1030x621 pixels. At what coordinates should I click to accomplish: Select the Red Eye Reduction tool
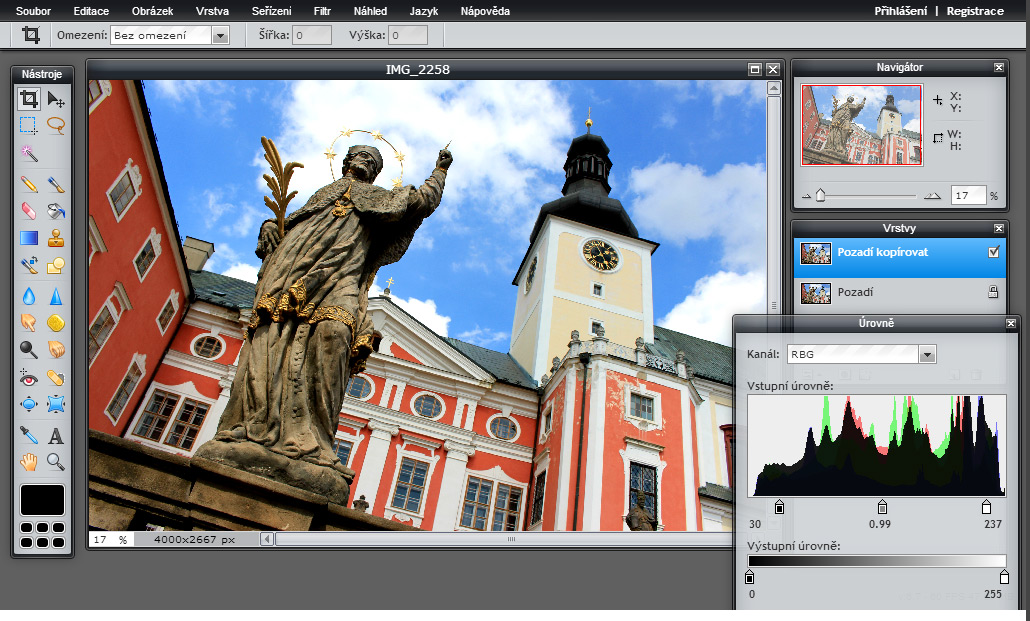[x=29, y=377]
